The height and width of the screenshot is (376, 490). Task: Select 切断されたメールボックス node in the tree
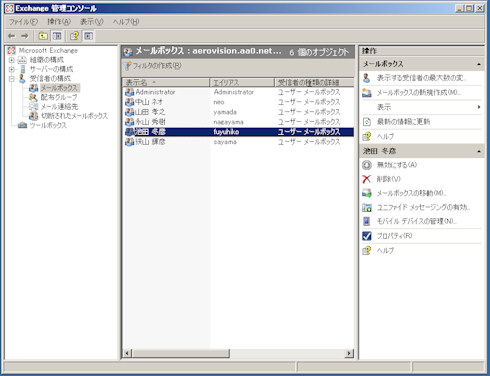tap(74, 116)
